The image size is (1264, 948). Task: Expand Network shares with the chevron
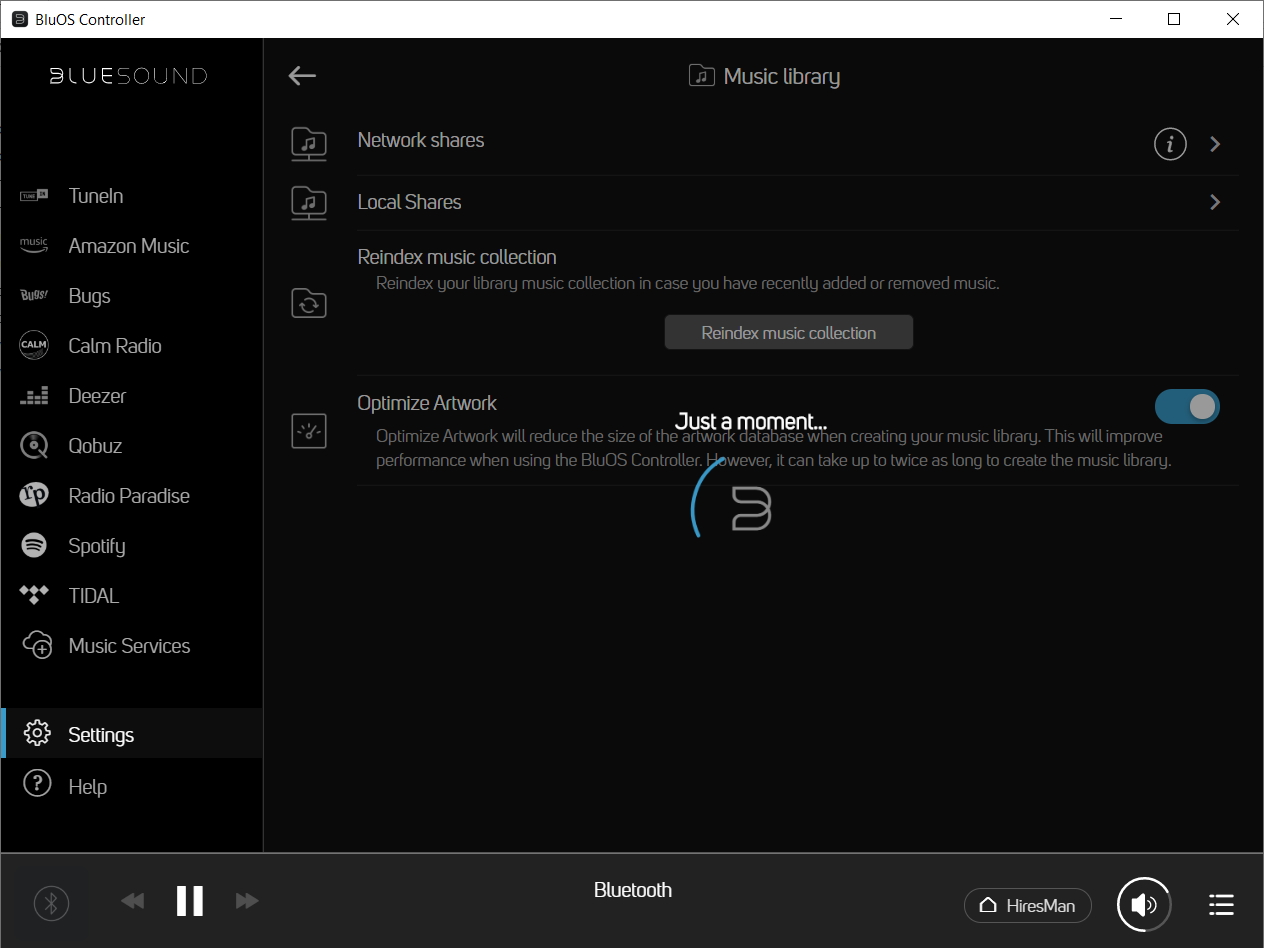point(1215,144)
